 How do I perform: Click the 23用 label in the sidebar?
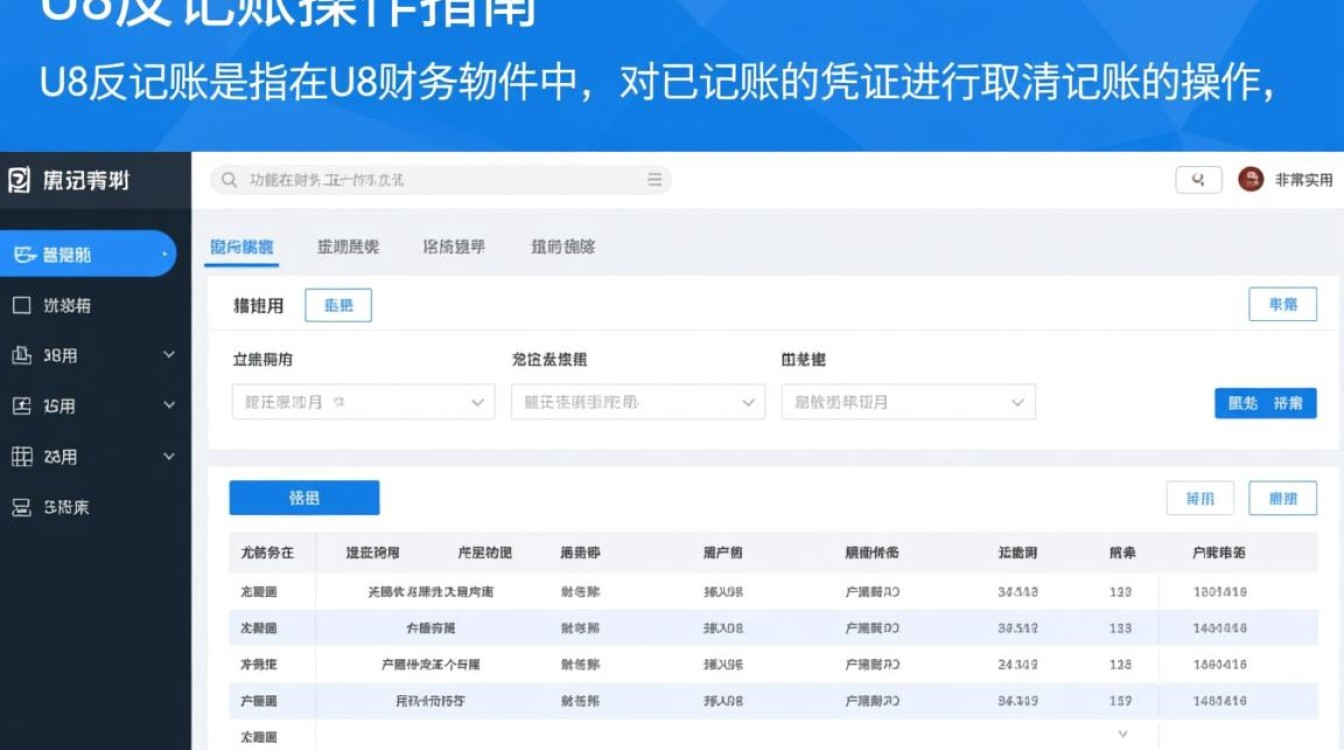click(x=60, y=457)
